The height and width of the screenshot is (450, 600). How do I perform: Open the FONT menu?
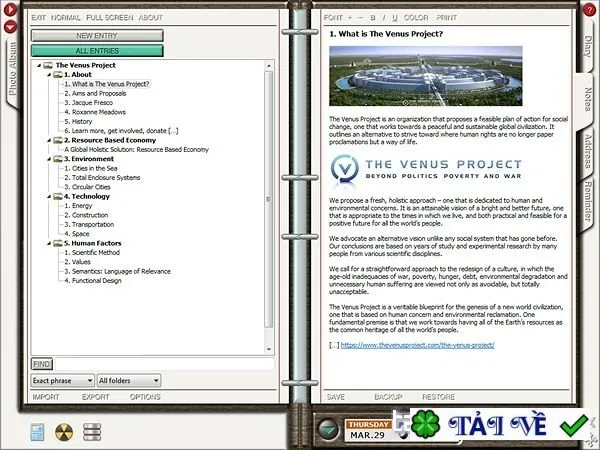click(333, 18)
